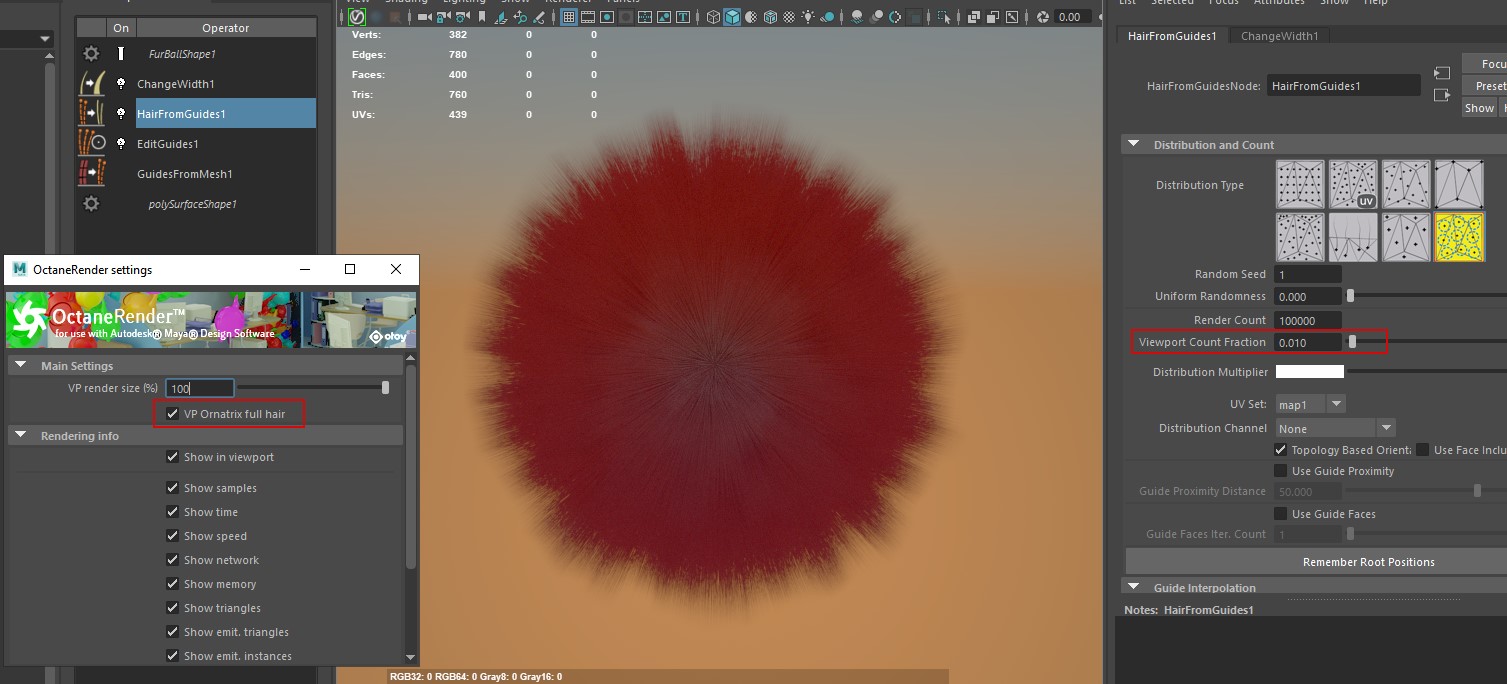Screen dimensions: 1507x684
Task: Enable the Use Guide Proximity checkbox
Action: pyautogui.click(x=1281, y=471)
